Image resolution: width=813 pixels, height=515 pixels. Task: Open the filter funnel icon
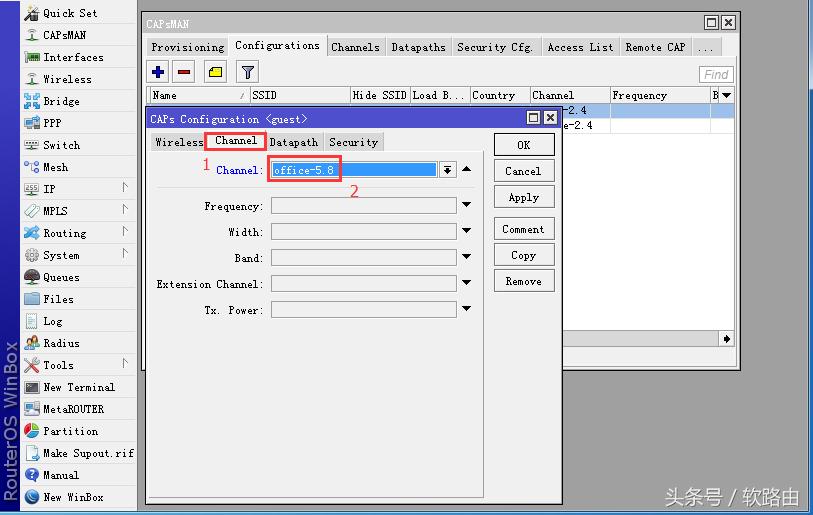point(247,72)
